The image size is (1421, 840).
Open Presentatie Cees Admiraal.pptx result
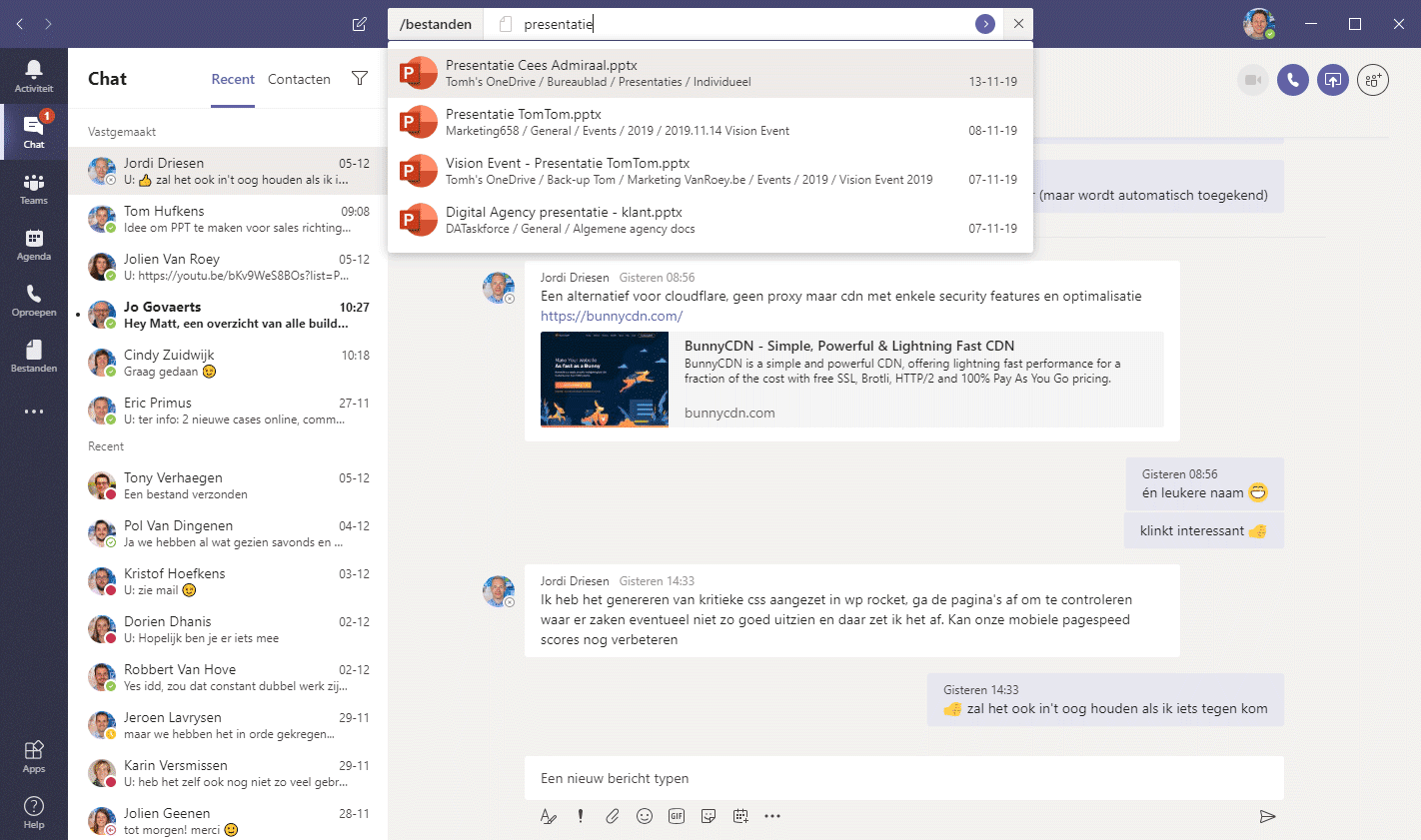coord(710,73)
